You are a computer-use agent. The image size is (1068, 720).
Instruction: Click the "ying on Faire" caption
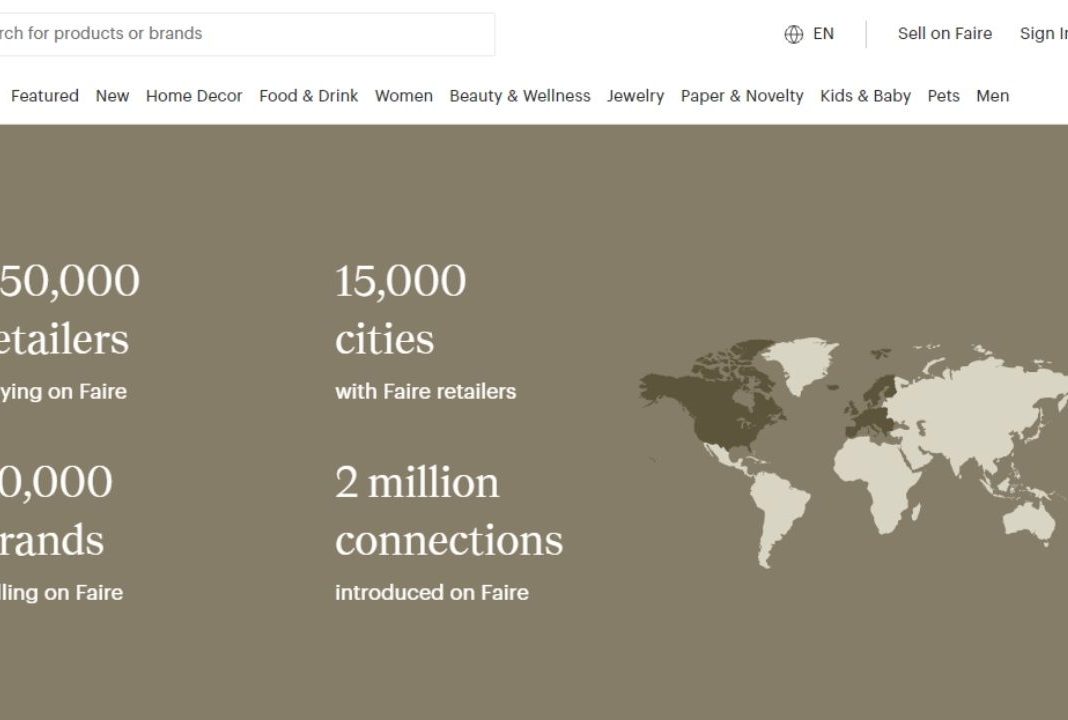(x=63, y=392)
